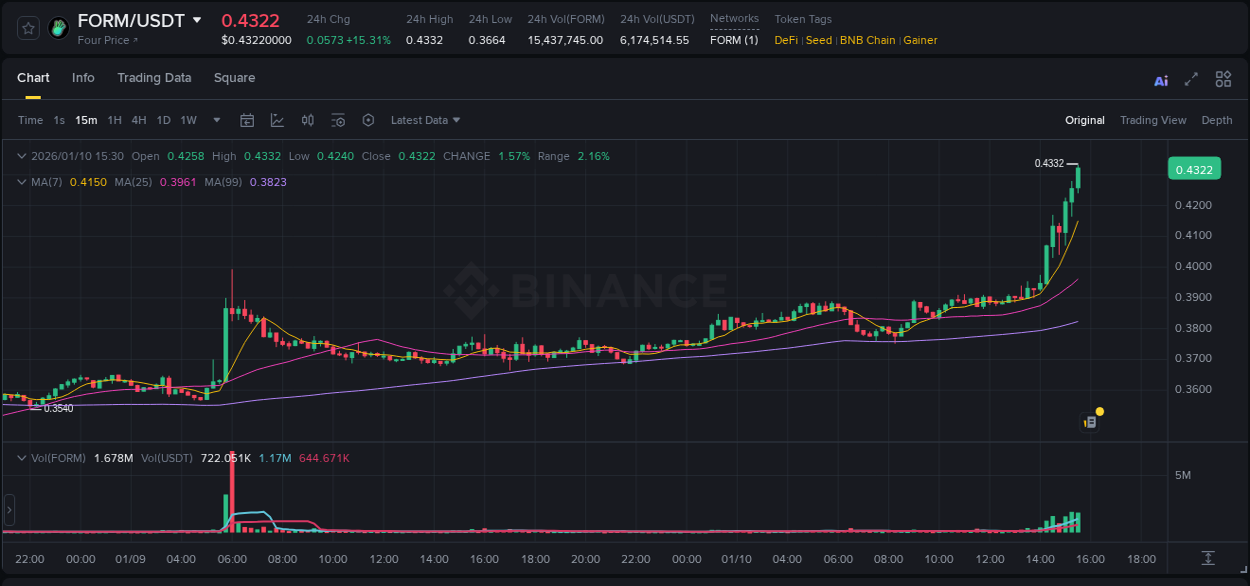
Task: Open the calendar date-range picker
Action: (x=247, y=120)
